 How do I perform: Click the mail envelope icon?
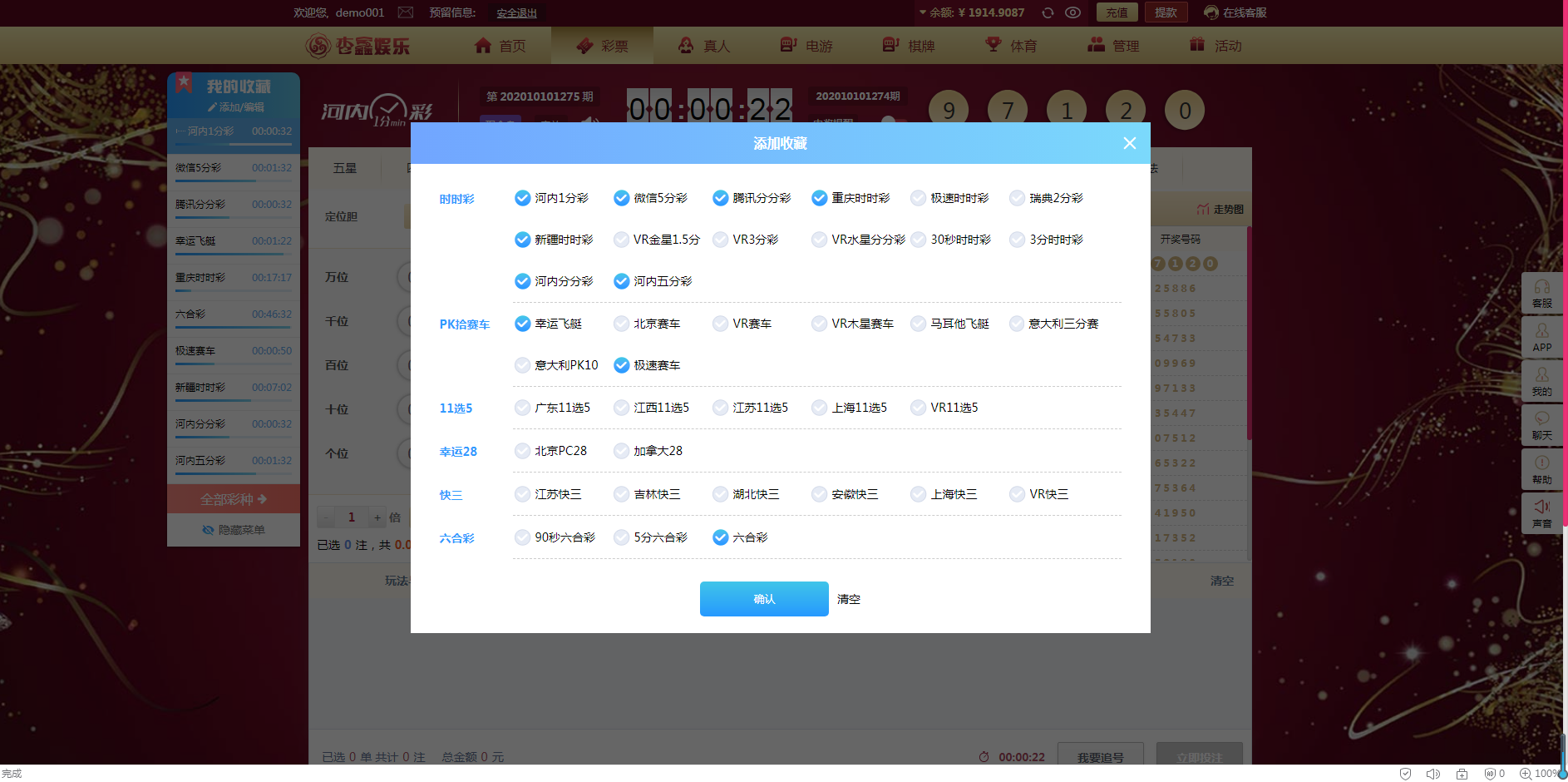pyautogui.click(x=406, y=12)
